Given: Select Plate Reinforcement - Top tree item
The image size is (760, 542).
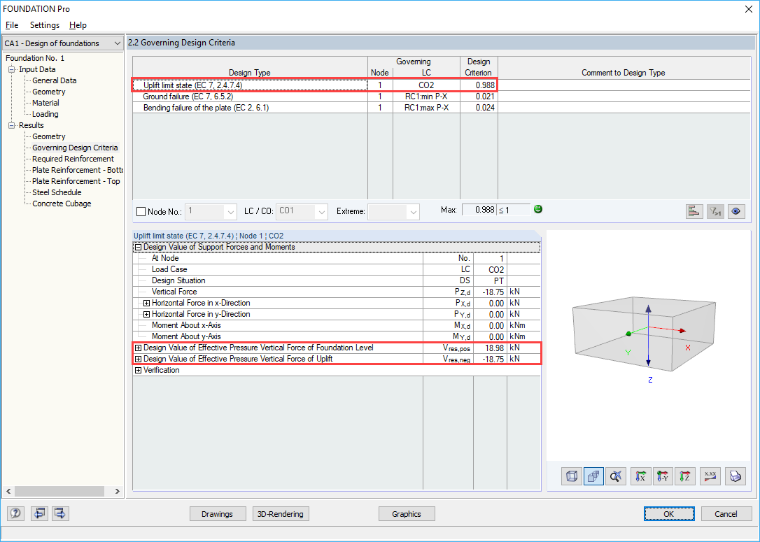Looking at the screenshot, I should pyautogui.click(x=76, y=181).
